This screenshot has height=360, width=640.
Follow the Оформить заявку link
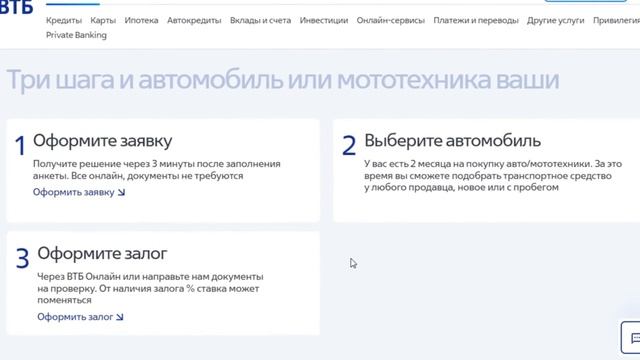[79, 192]
